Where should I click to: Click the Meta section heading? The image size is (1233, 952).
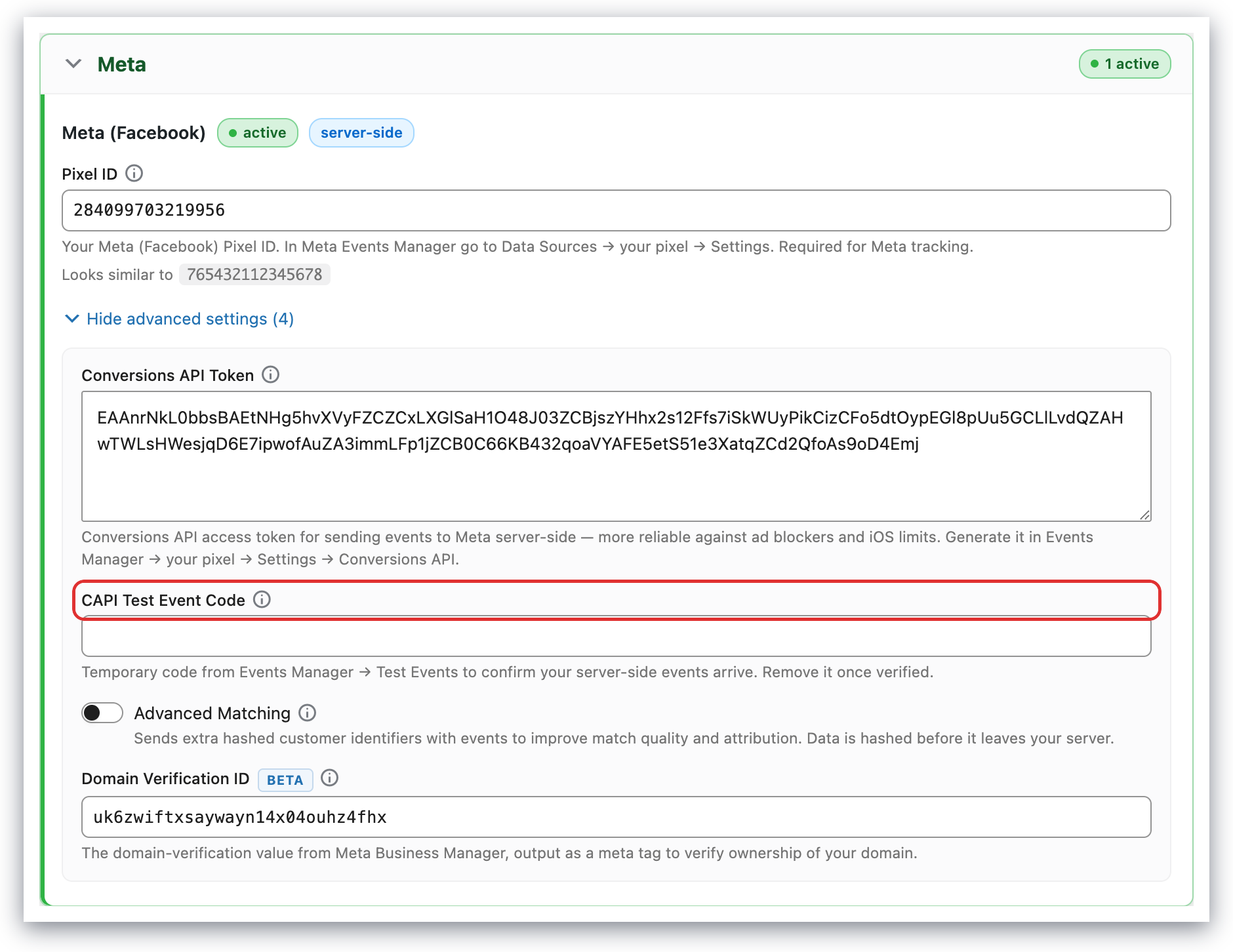pyautogui.click(x=121, y=64)
